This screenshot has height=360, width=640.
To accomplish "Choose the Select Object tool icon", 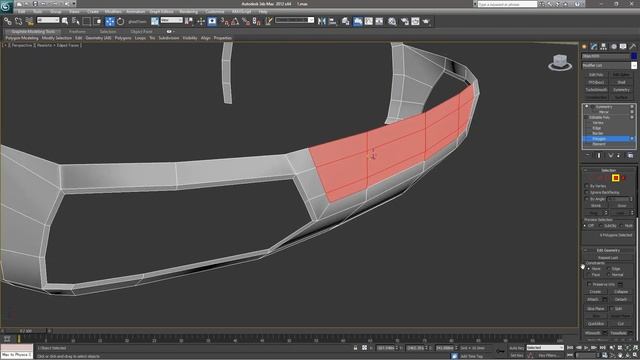I will [65, 21].
